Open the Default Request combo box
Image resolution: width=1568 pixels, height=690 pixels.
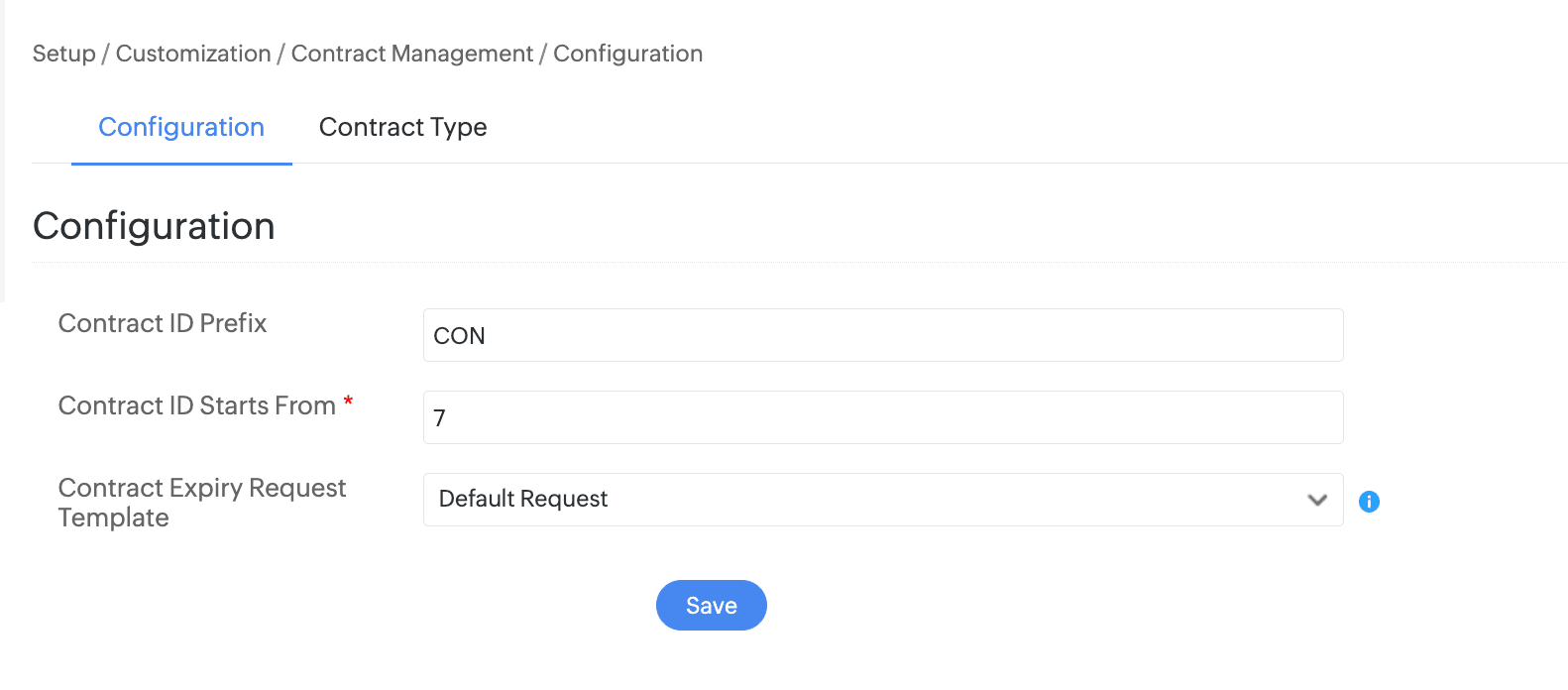(872, 500)
